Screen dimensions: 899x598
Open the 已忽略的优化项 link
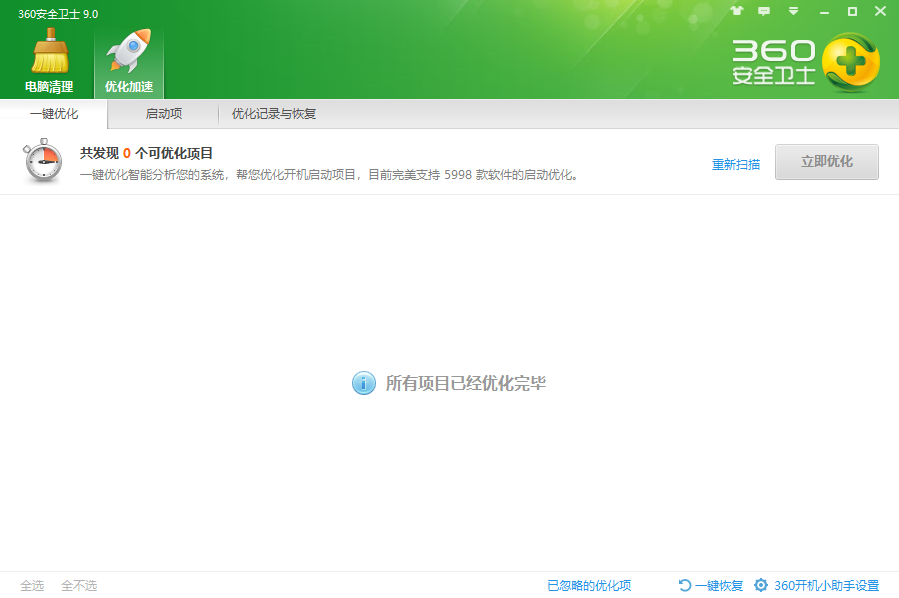(589, 586)
